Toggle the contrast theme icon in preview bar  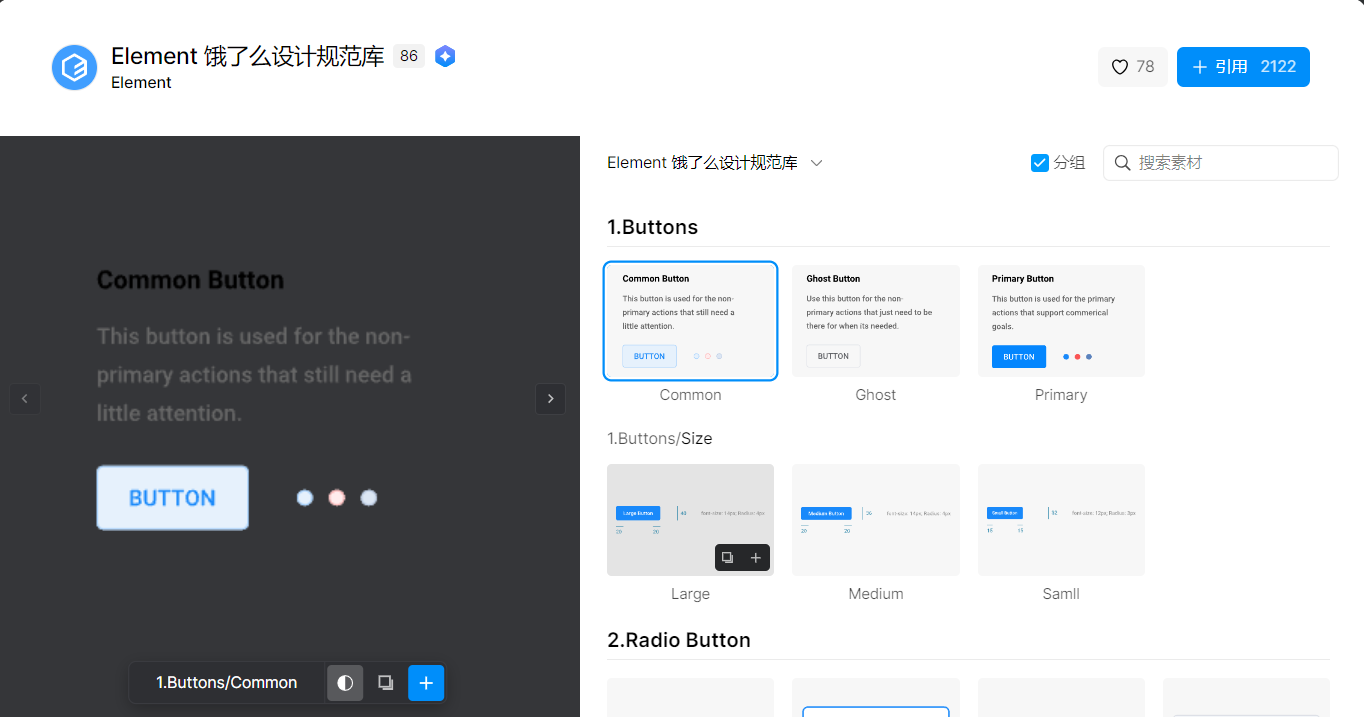345,683
